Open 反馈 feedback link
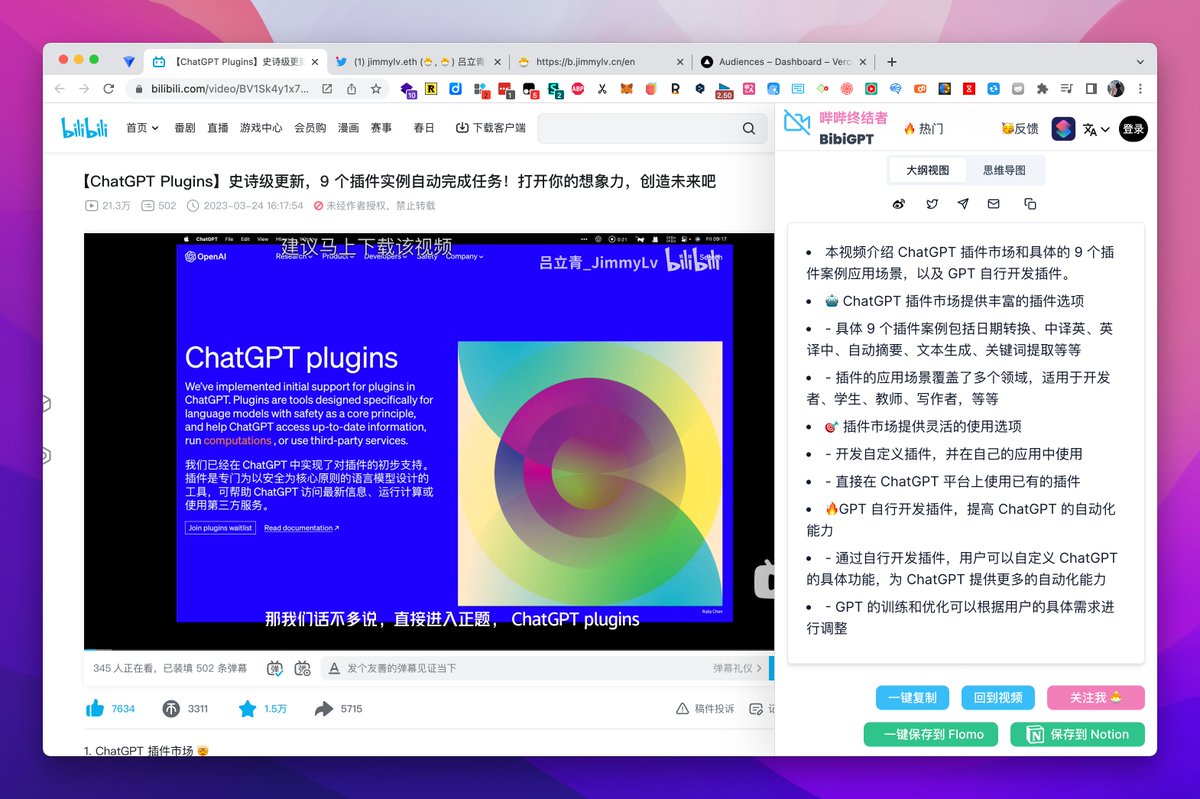 (1019, 129)
